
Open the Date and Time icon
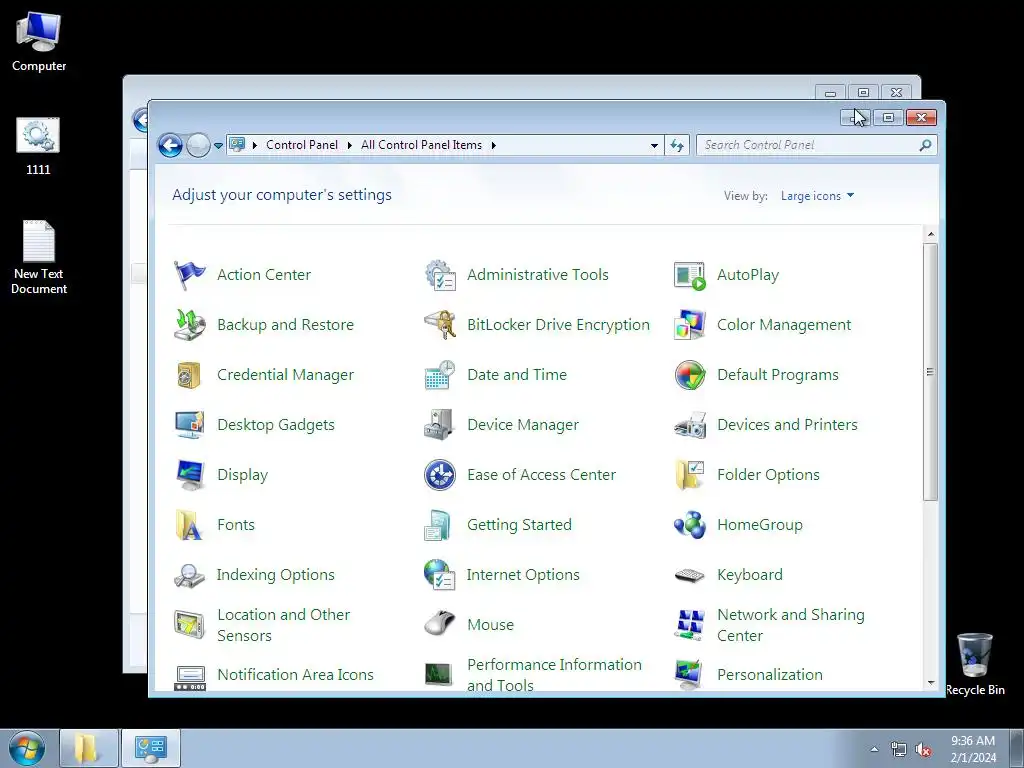pos(440,375)
